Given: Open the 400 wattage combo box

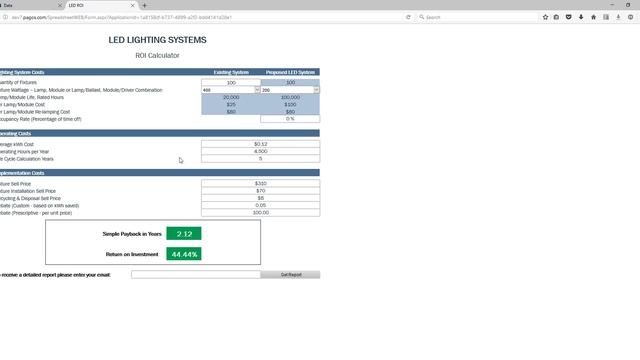Looking at the screenshot, I should tap(231, 90).
